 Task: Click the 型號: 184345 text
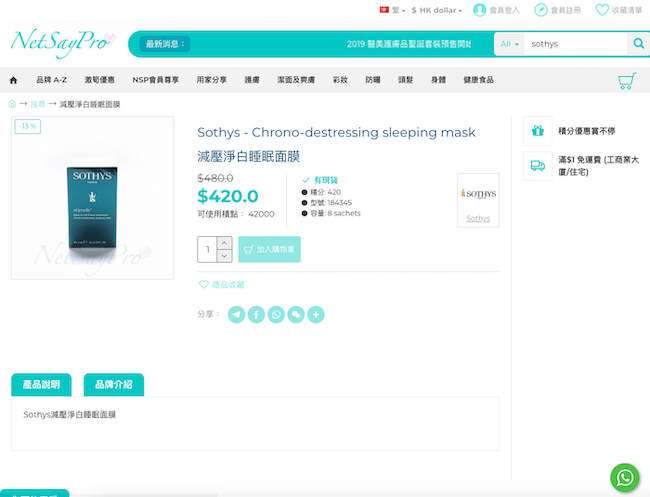pyautogui.click(x=331, y=203)
